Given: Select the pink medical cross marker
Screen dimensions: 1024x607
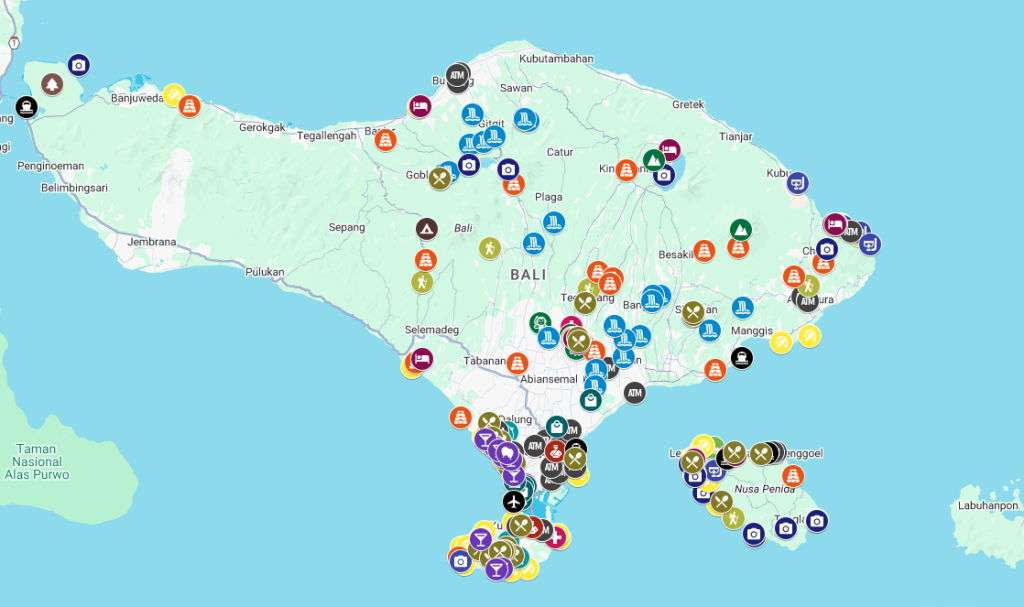Looking at the screenshot, I should pos(555,538).
